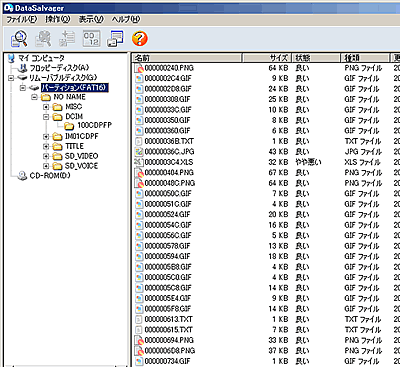Image resolution: width=400 pixels, height=367 pixels.
Task: Click the JPG ファイル type cell
Action: pyautogui.click(x=363, y=152)
